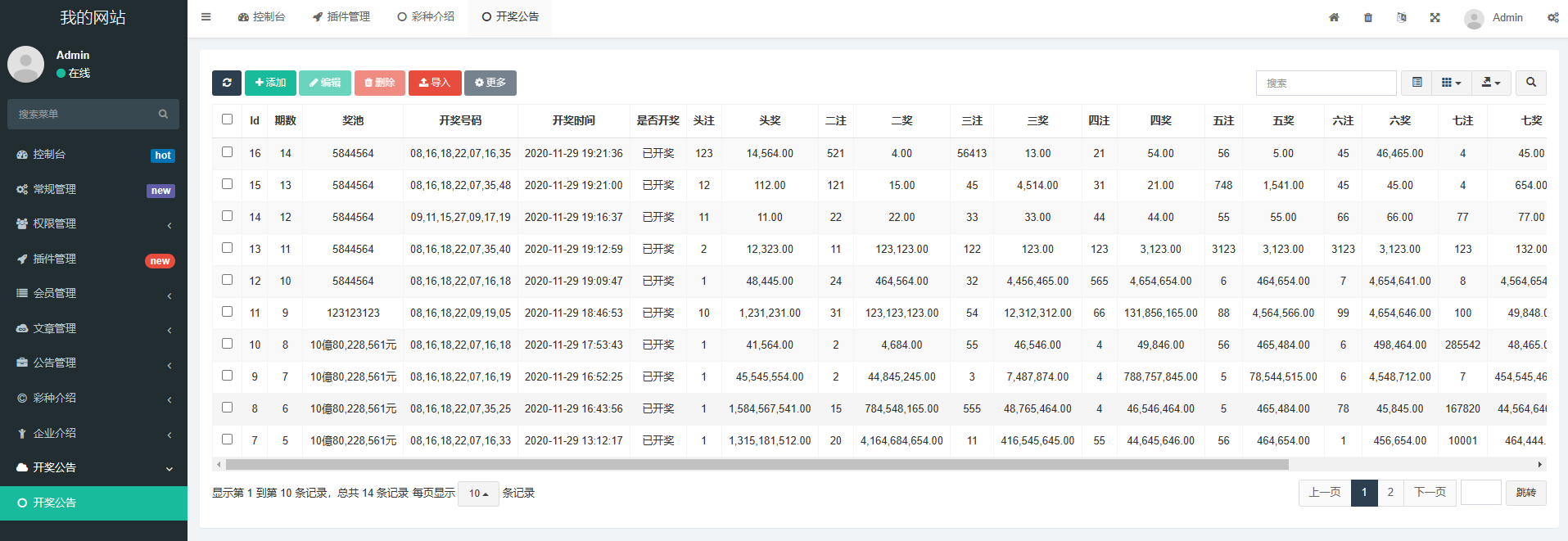Click the hot badge next to 控制台

pyautogui.click(x=163, y=156)
